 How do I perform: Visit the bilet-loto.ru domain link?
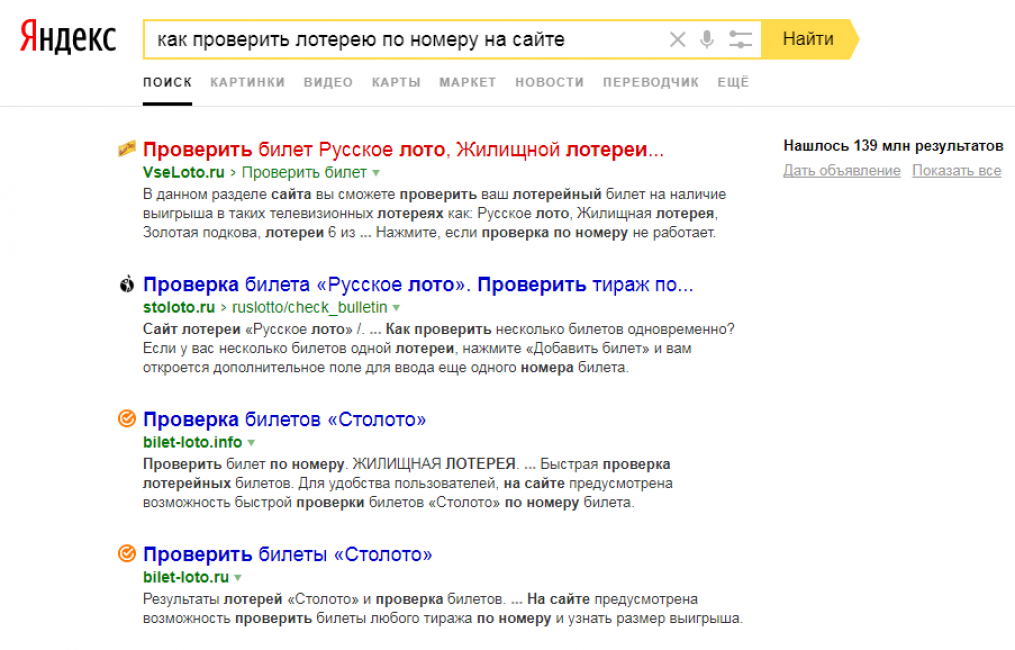(x=186, y=577)
